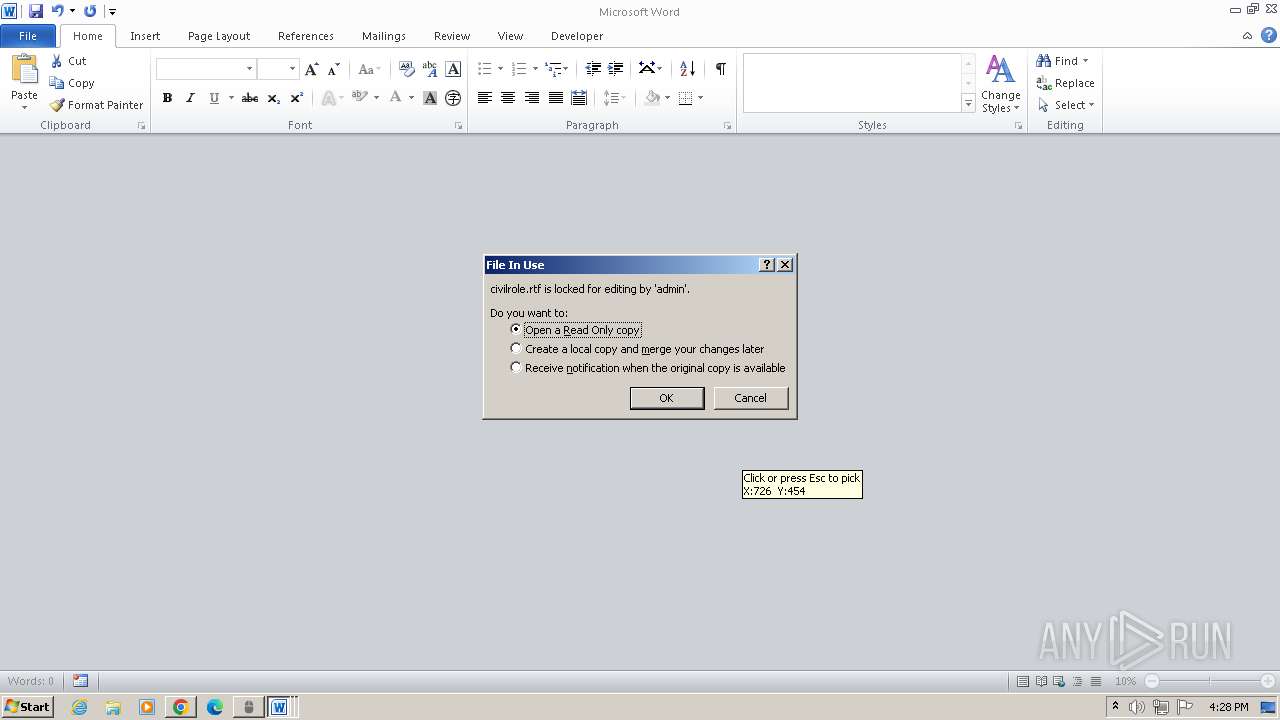Click the Shrink Font icon

pyautogui.click(x=334, y=69)
